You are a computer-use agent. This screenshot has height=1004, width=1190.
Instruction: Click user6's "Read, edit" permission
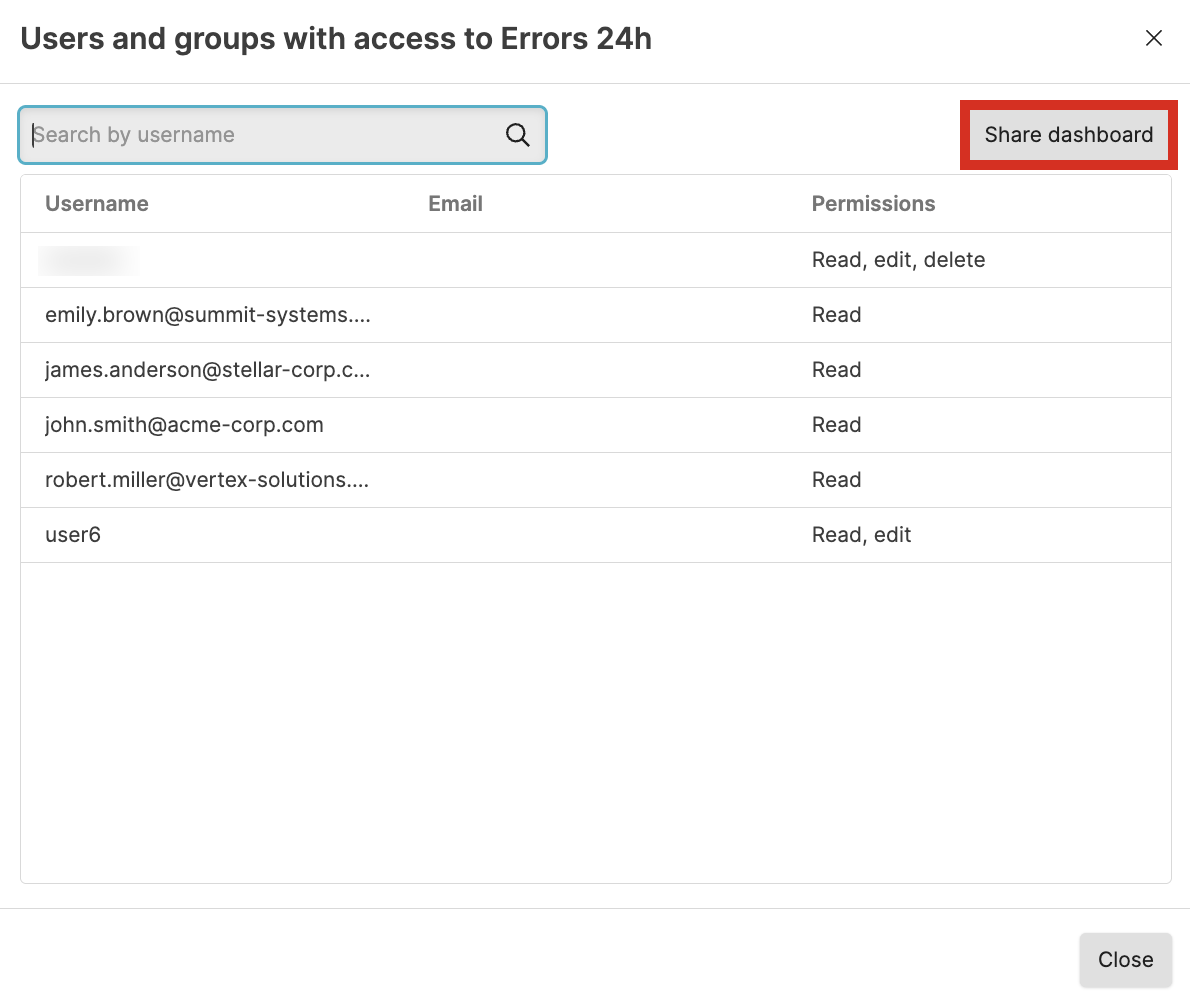click(x=861, y=535)
